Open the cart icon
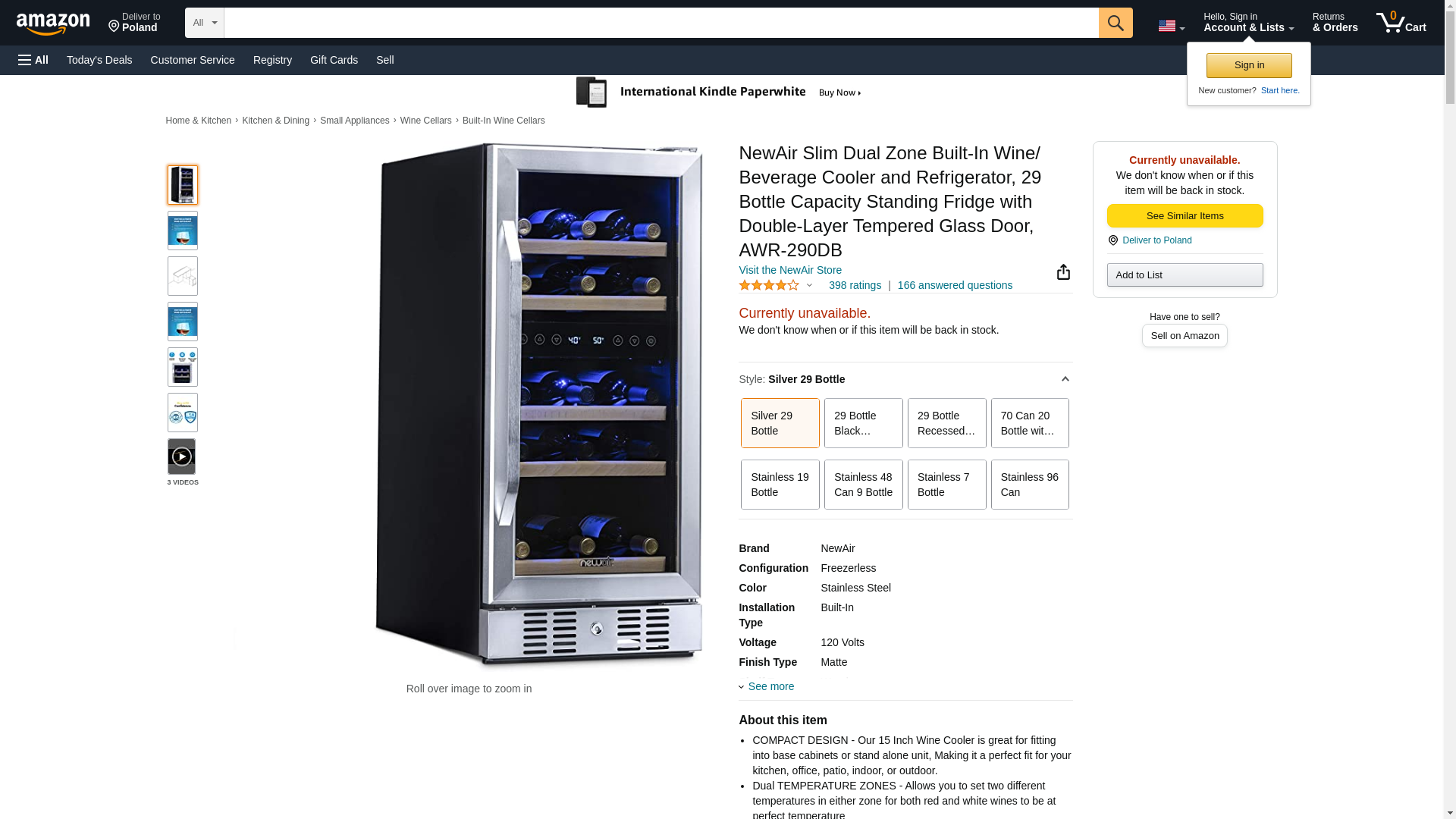The image size is (1456, 819). click(1401, 22)
